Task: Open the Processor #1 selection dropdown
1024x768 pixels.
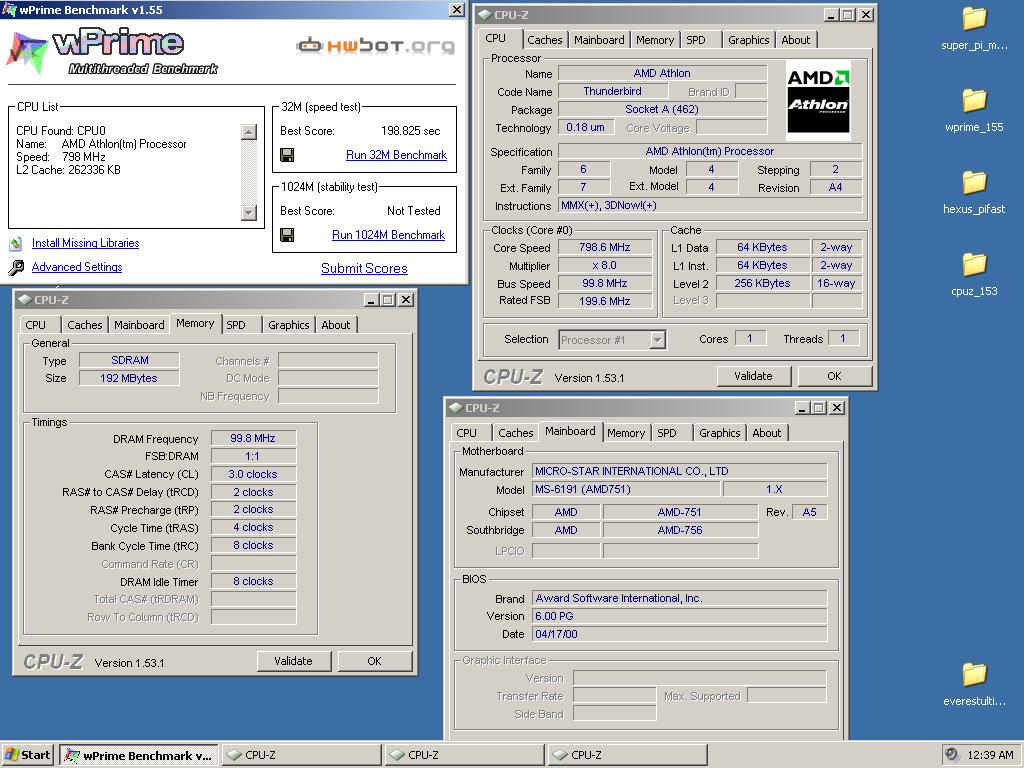Action: click(x=658, y=340)
